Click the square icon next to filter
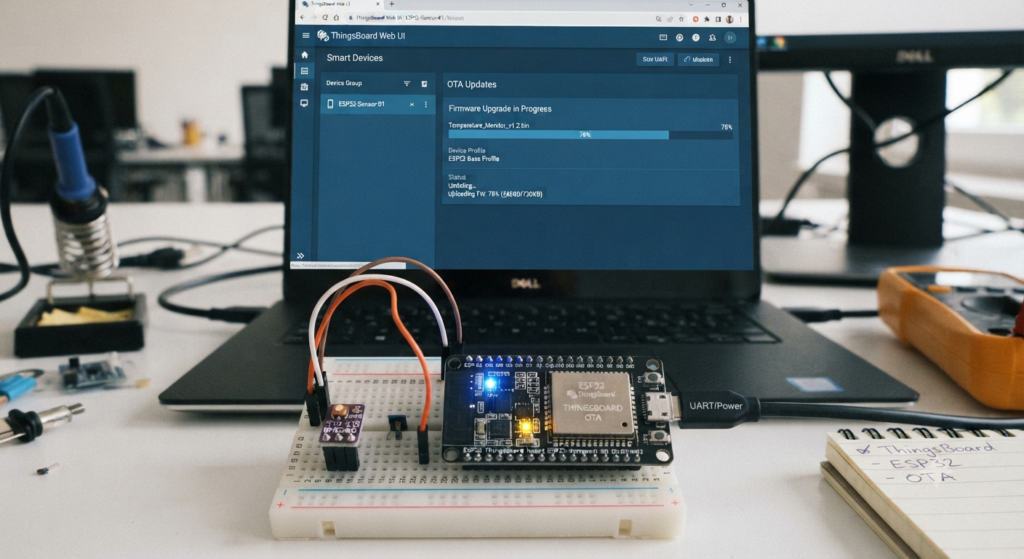 (x=424, y=84)
